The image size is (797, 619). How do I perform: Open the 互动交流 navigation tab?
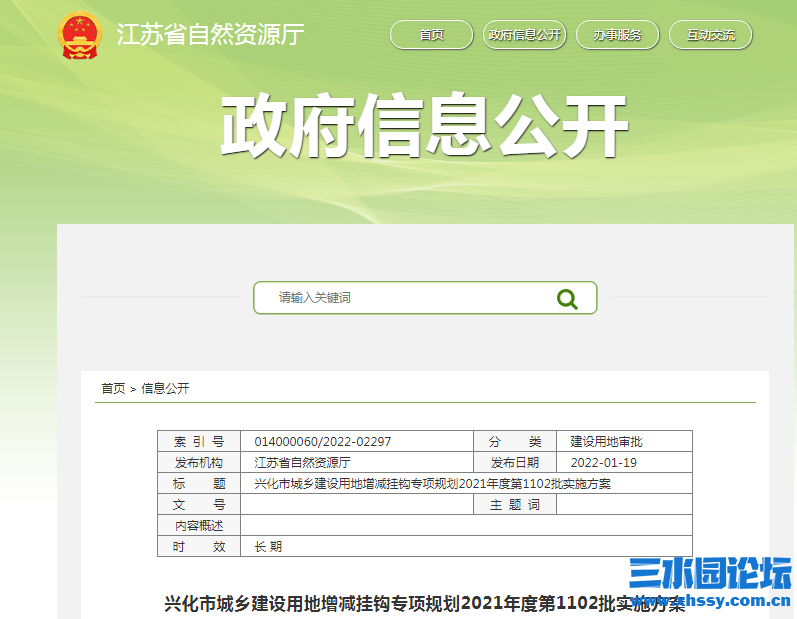click(x=710, y=35)
